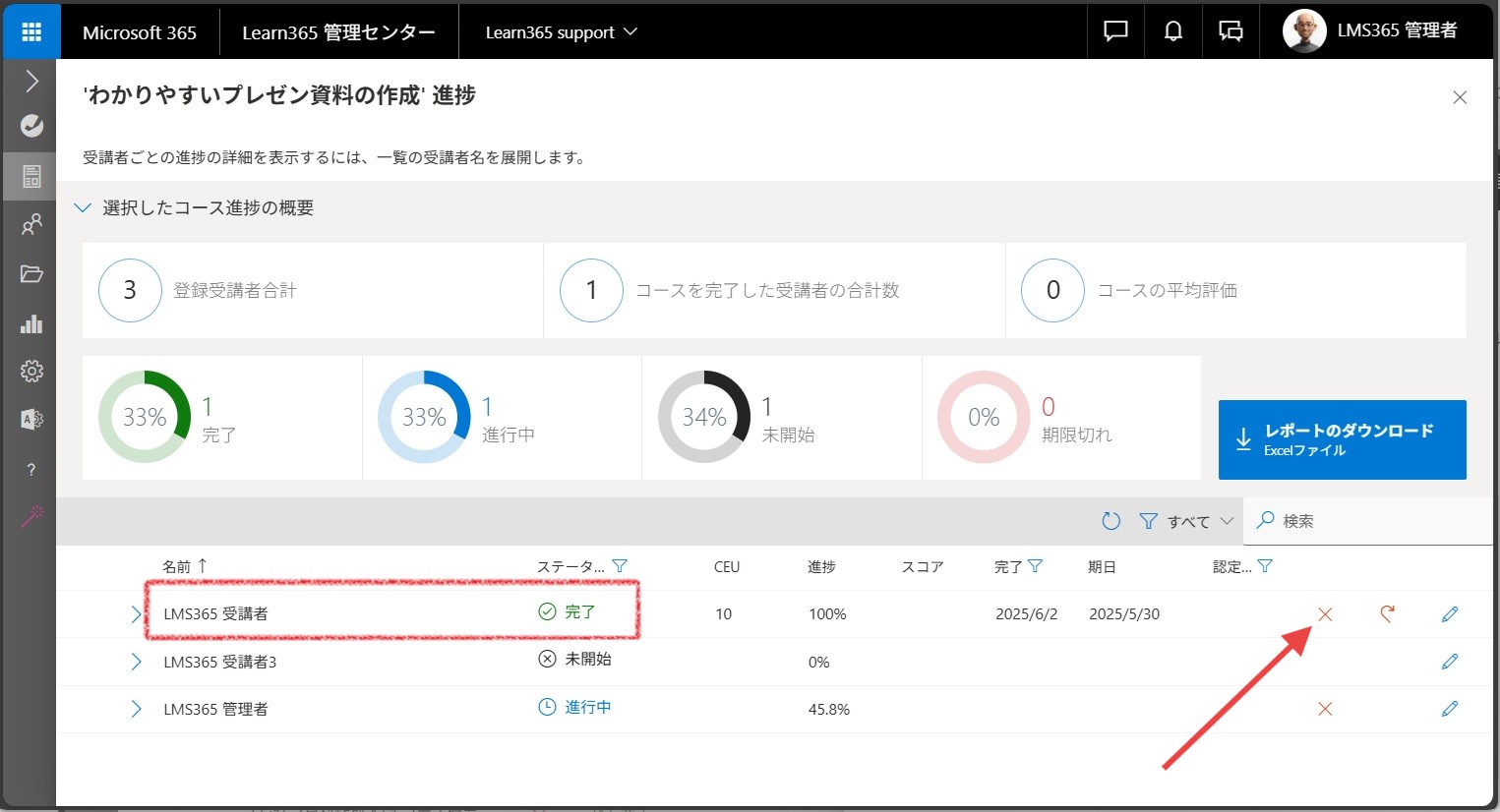Edit the LMS365 管理者 record
This screenshot has width=1500, height=812.
(x=1450, y=709)
